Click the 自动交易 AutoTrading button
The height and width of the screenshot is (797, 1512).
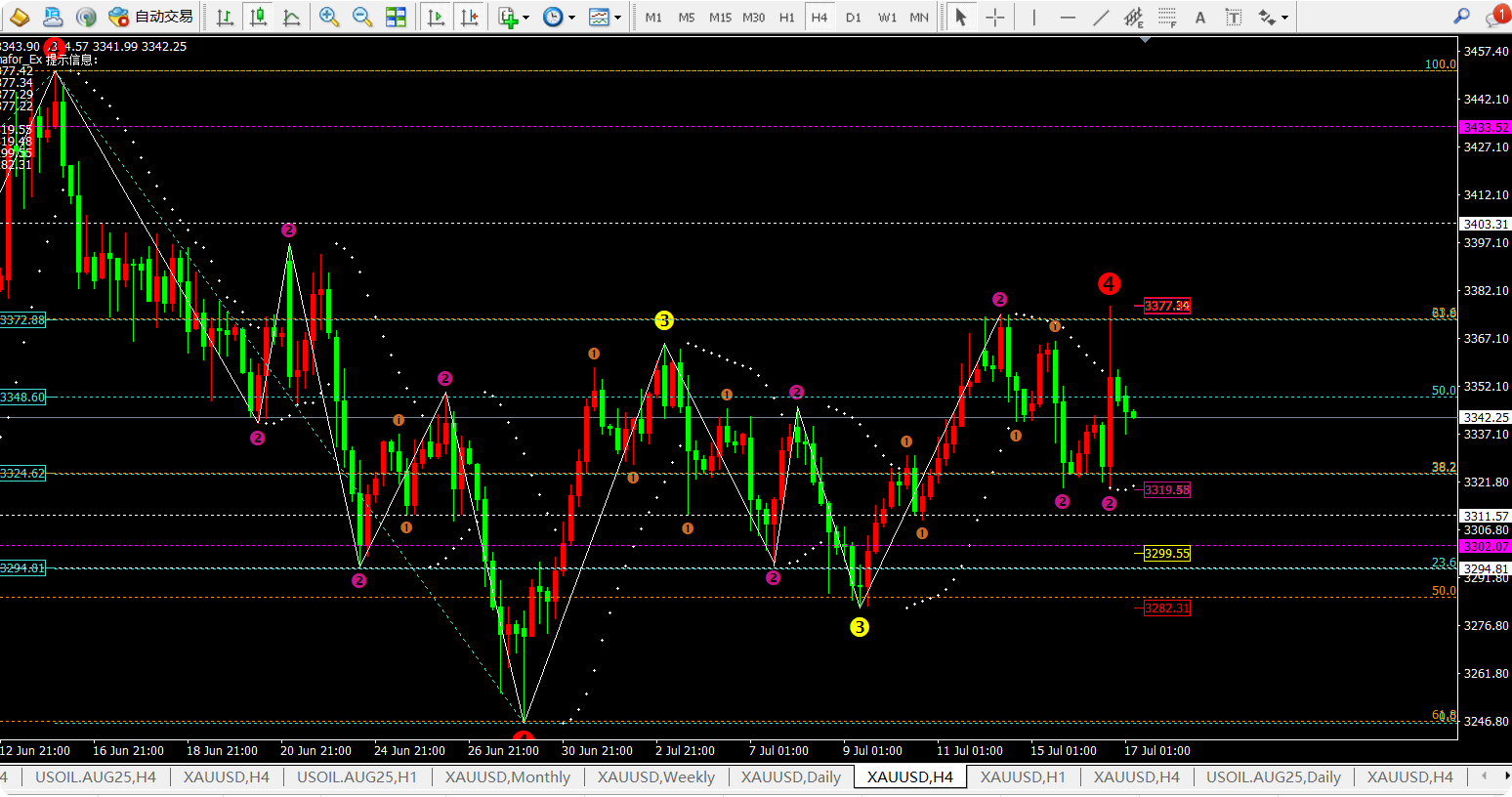[150, 17]
